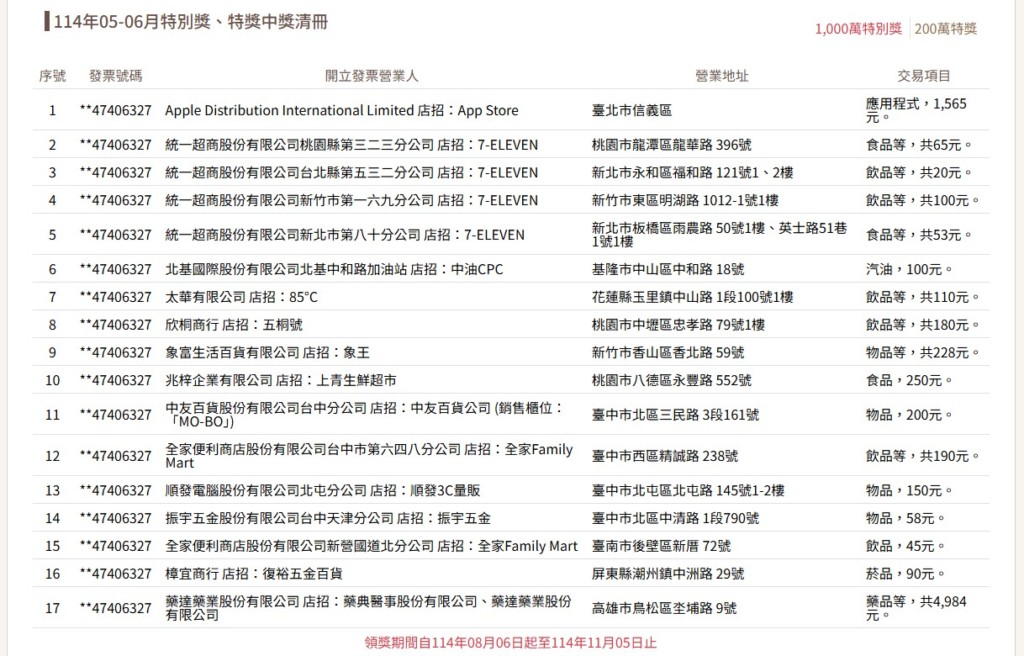Select the 中油CPC gas station seller entry
The image size is (1024, 656).
pos(318,269)
